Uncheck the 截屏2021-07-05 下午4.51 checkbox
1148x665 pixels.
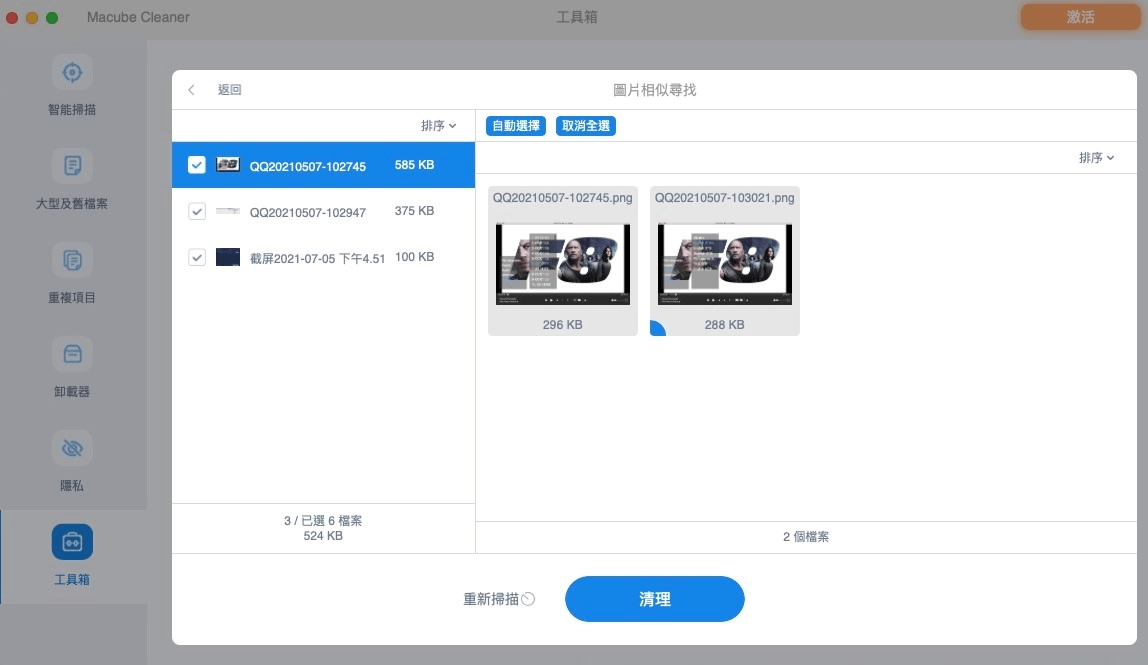[196, 257]
